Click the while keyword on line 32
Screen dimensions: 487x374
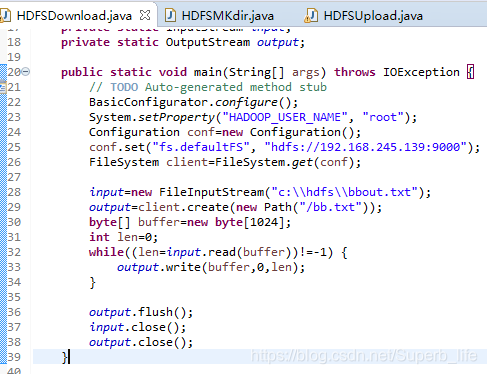pyautogui.click(x=106, y=252)
